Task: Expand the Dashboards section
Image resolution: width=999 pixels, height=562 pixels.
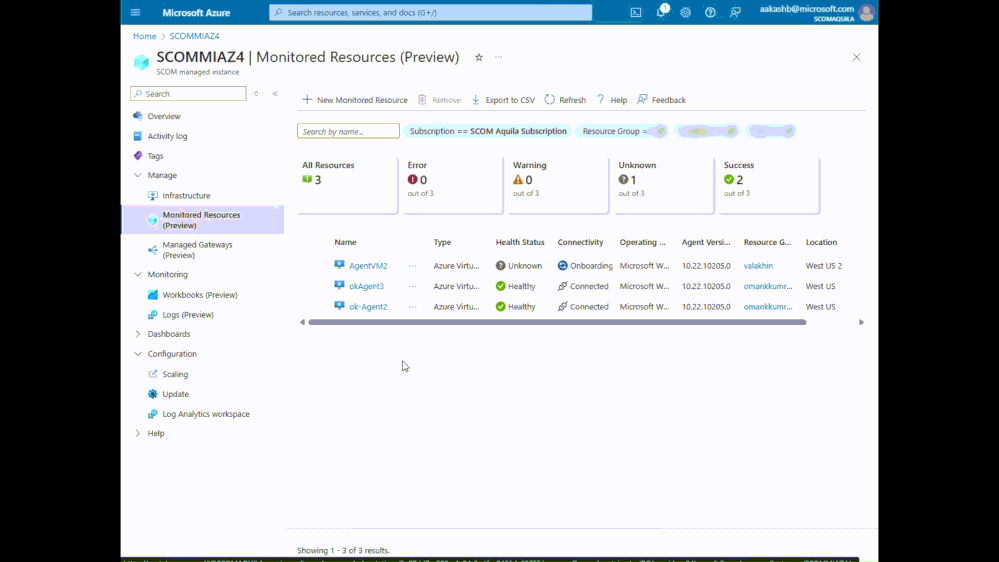Action: pos(138,334)
